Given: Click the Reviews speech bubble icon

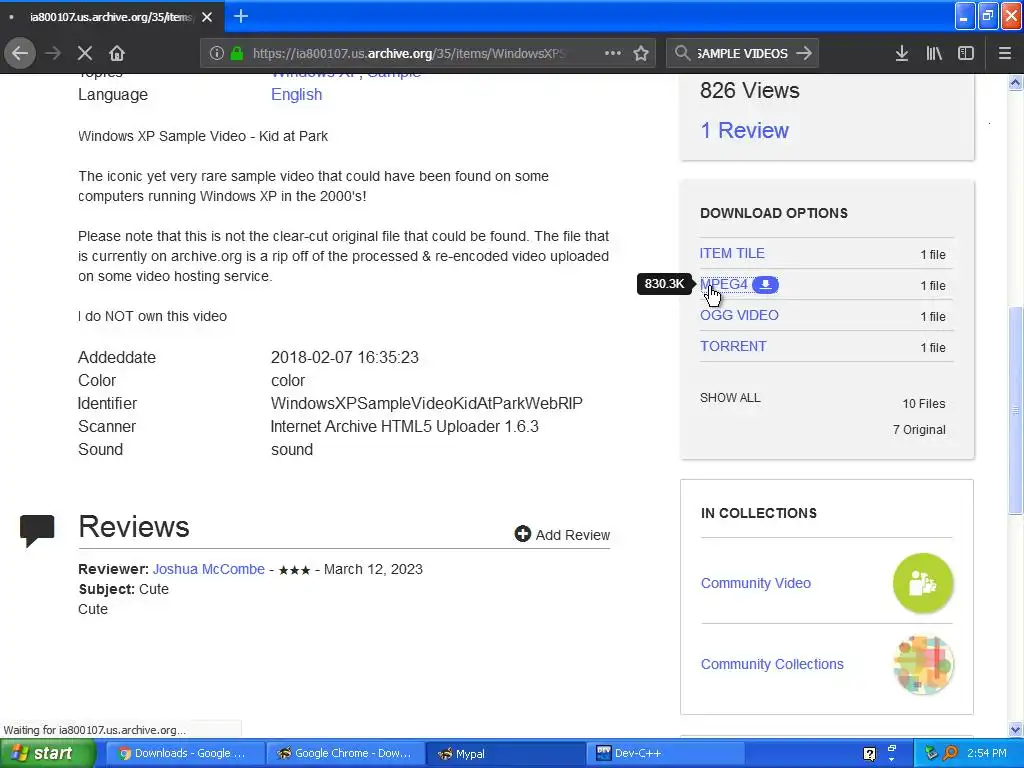Looking at the screenshot, I should [37, 530].
